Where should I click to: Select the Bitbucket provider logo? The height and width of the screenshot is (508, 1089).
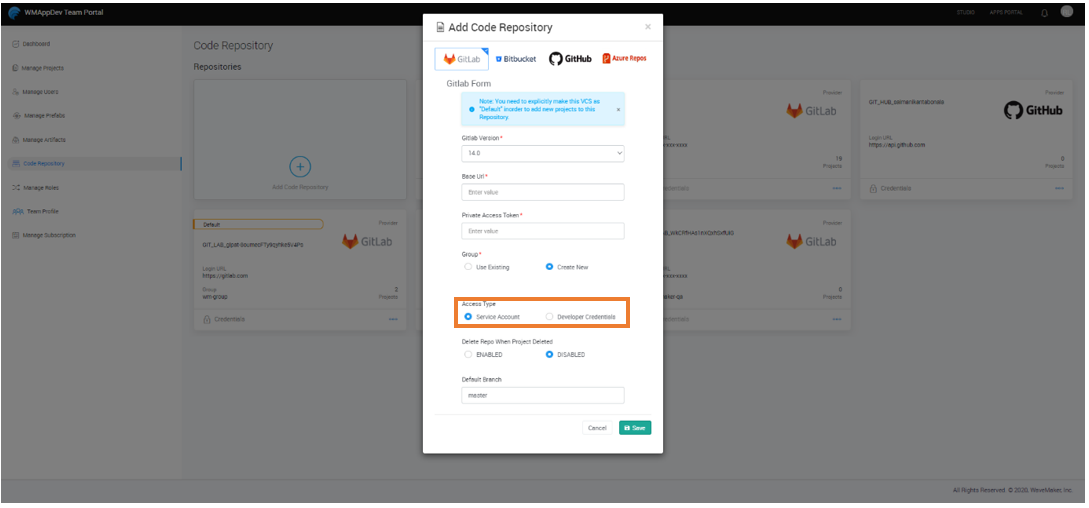point(516,59)
